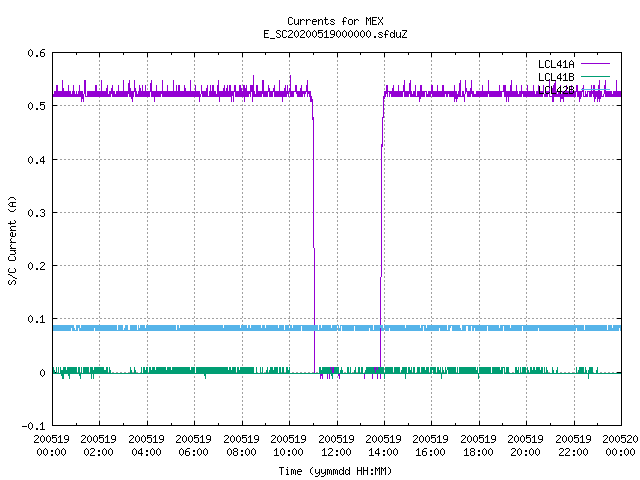Click the x-axis label 'Time (yymmdd HH:MM)'
640x480 pixels.
(x=335, y=471)
